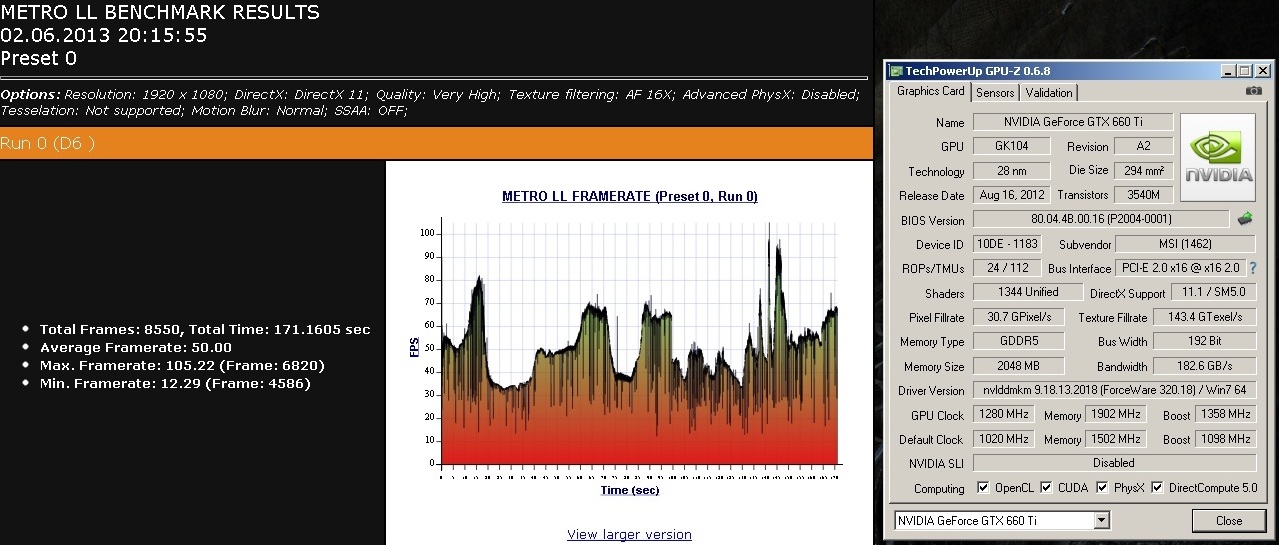Screen dimensions: 1279x545
Task: Click the save BIOS chip icon
Action: point(1245,219)
